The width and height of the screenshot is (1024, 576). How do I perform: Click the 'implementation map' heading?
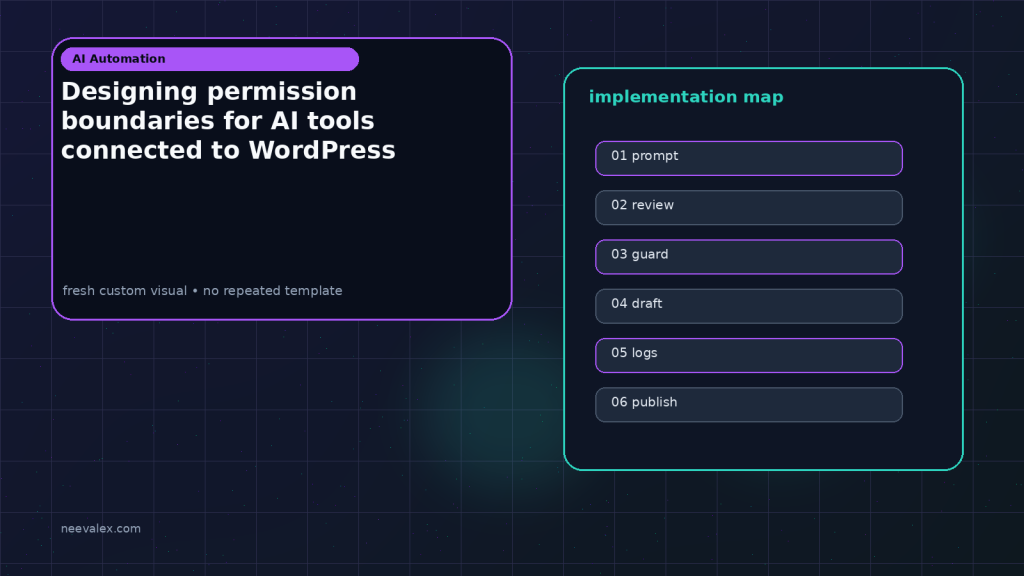click(686, 97)
